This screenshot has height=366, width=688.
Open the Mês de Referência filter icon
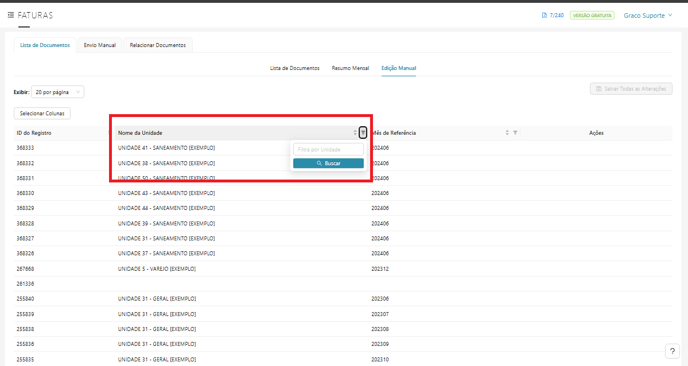(515, 133)
